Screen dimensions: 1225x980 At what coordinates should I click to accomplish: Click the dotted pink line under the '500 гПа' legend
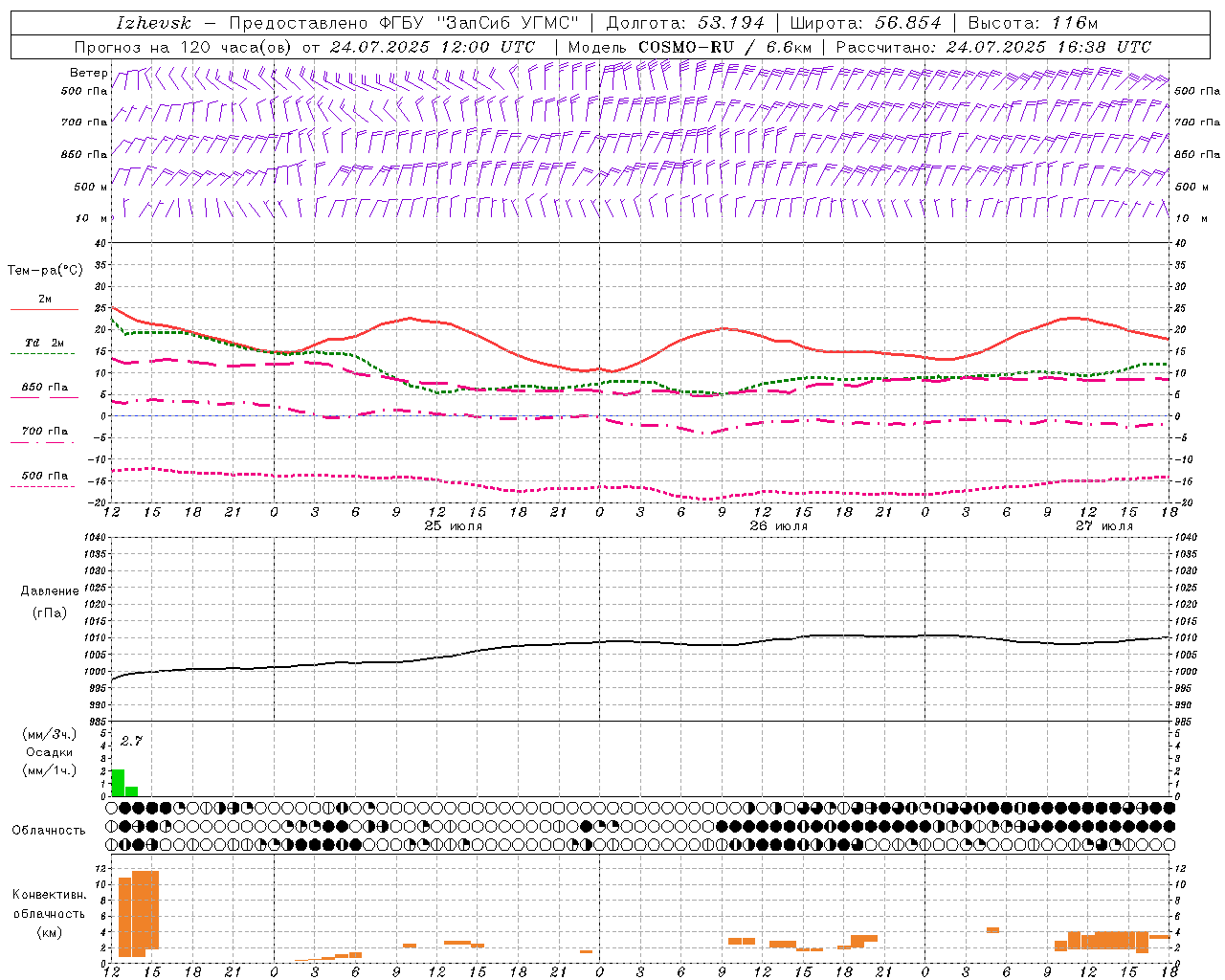coord(42,486)
